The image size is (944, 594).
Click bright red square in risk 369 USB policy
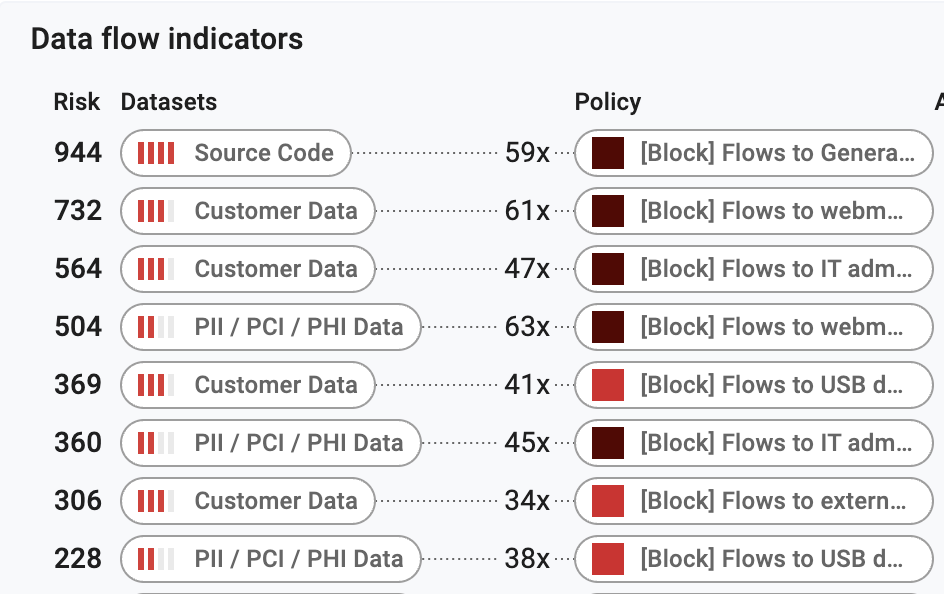[x=608, y=385]
